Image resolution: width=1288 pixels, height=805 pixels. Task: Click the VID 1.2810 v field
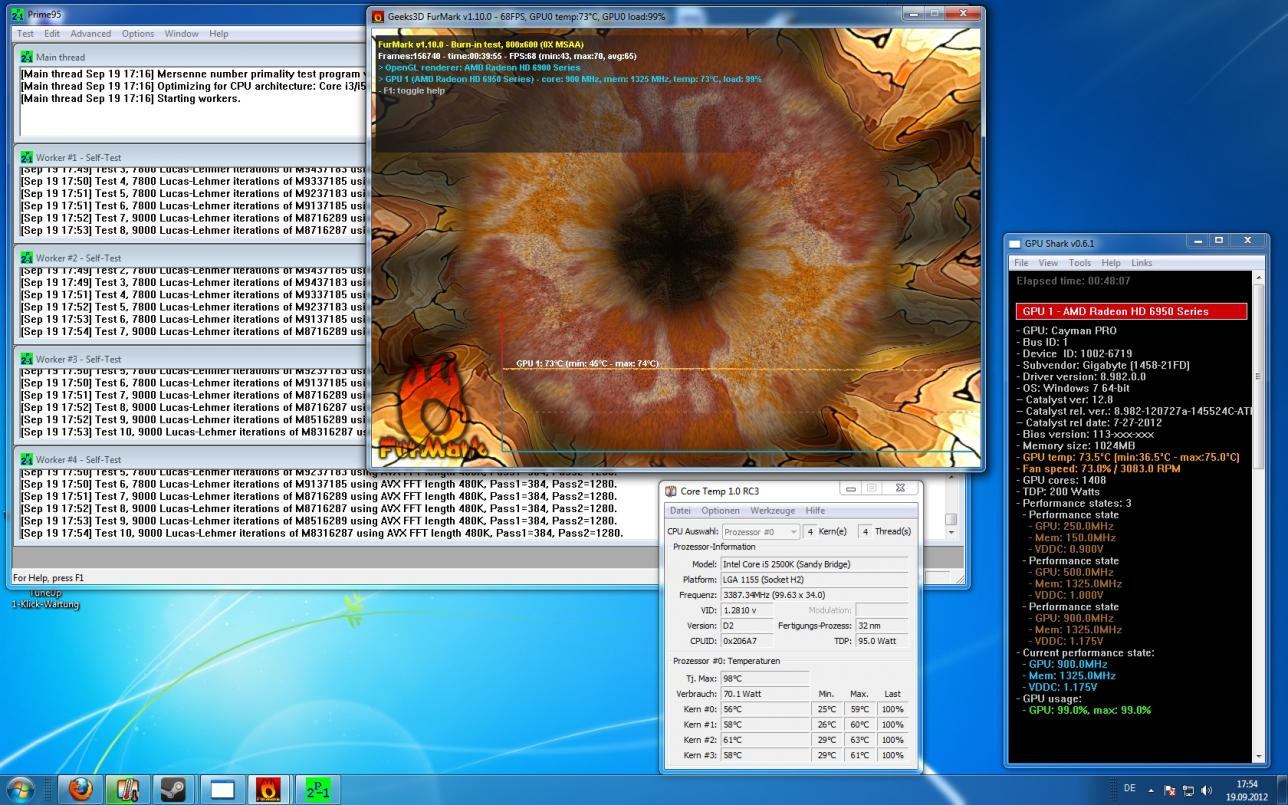[746, 610]
